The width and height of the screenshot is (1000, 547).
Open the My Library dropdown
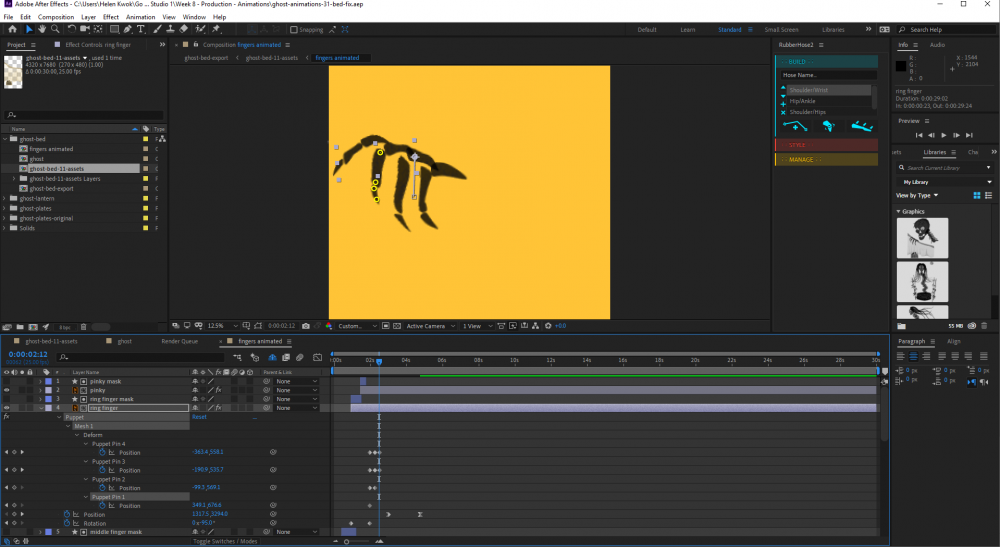click(946, 182)
